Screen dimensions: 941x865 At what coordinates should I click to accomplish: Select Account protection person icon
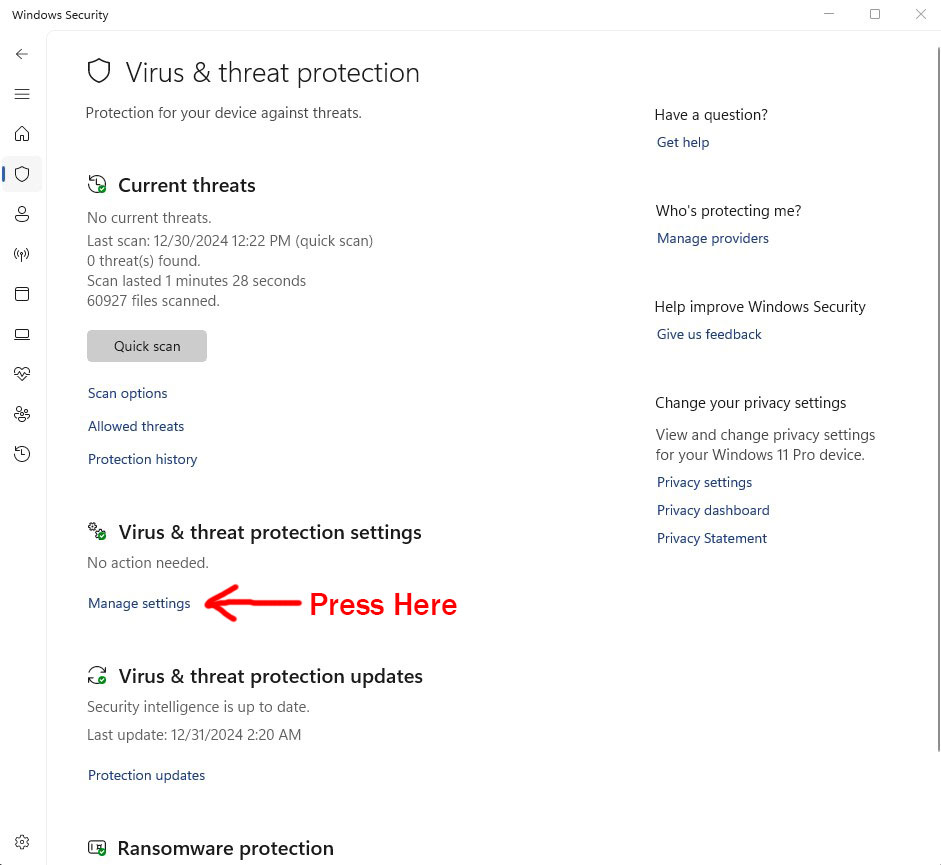pyautogui.click(x=22, y=214)
